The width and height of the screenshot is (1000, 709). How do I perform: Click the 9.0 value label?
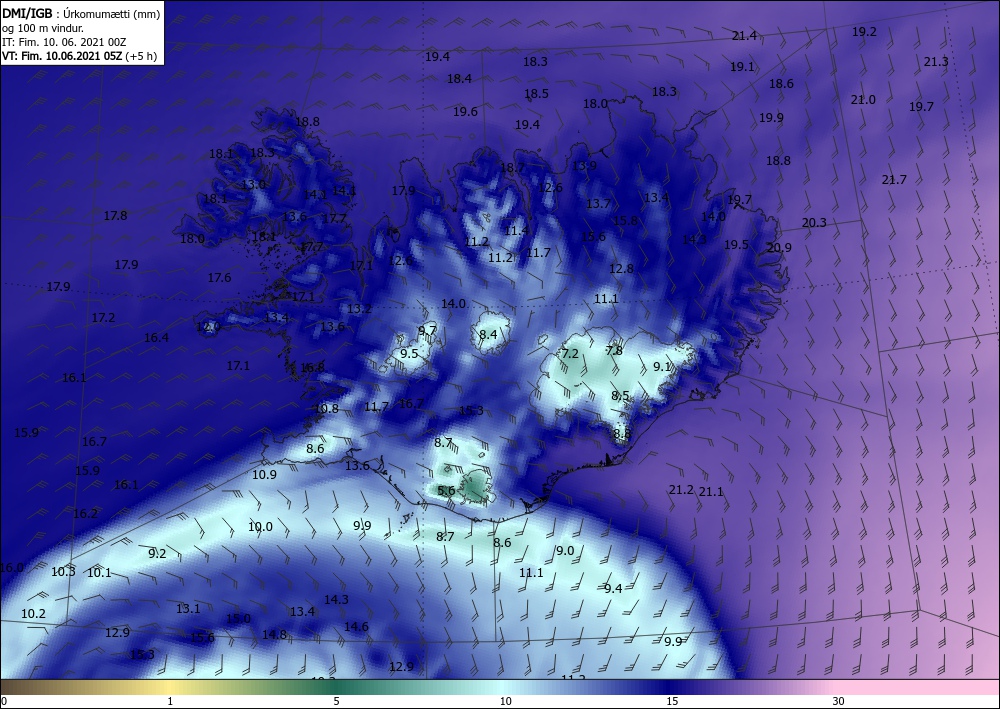565,552
